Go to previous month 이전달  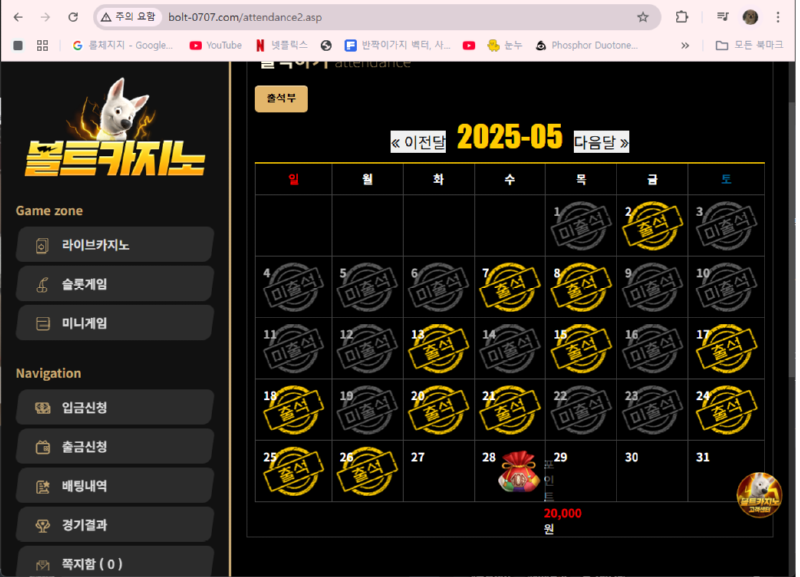(418, 142)
